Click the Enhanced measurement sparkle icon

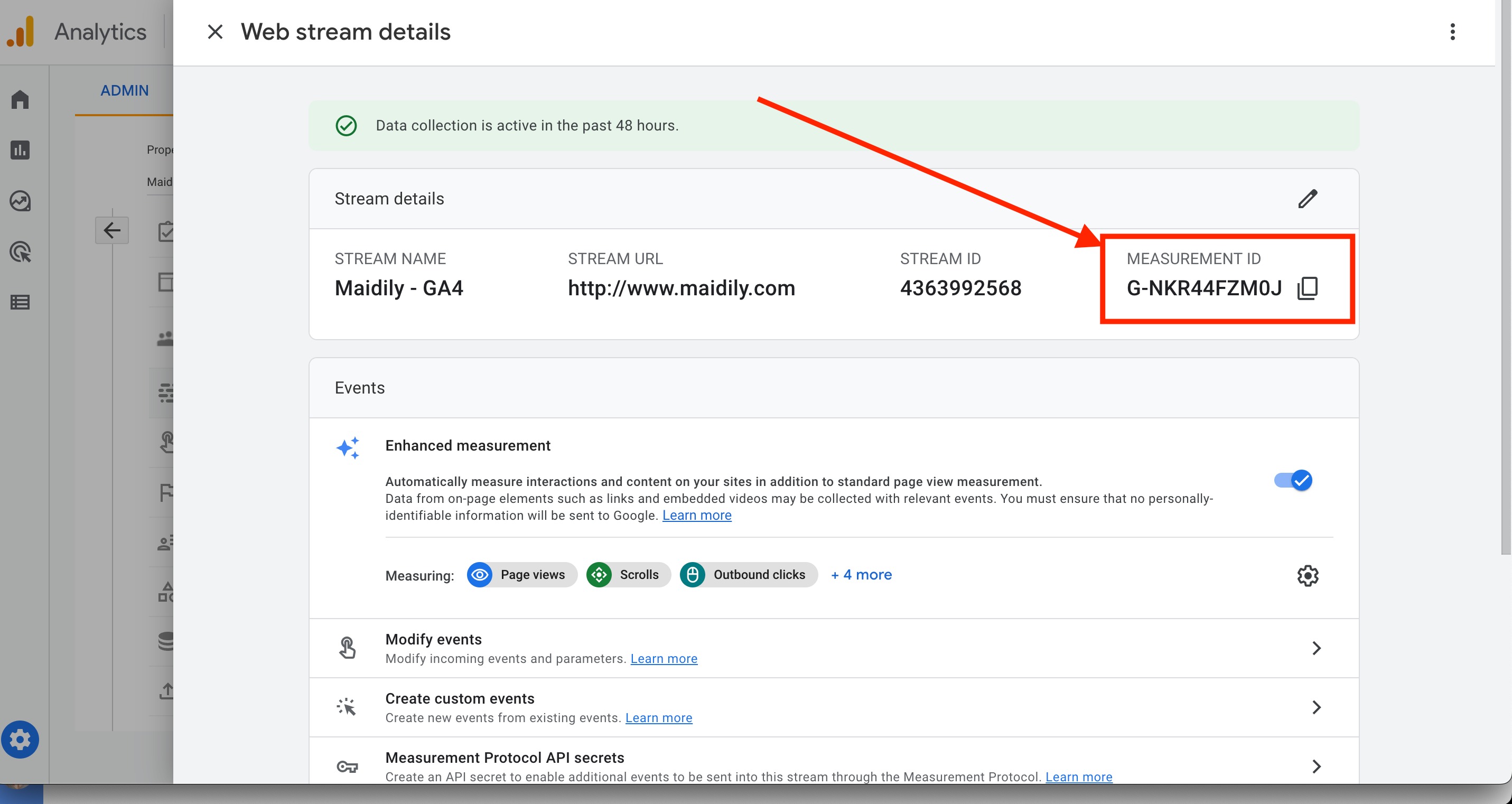(x=348, y=448)
